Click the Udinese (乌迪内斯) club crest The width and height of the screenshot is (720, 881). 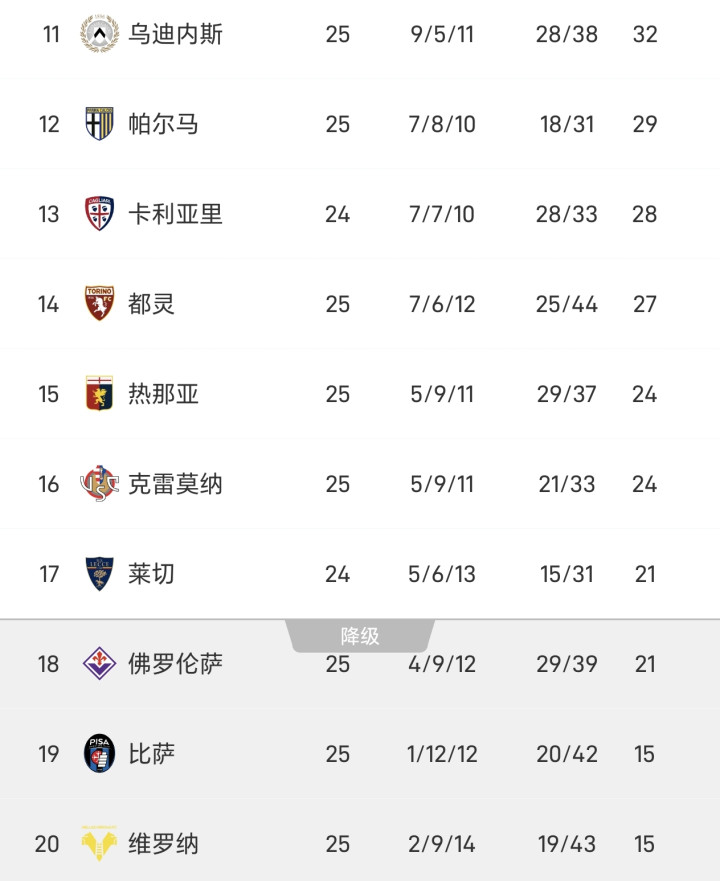[x=99, y=34]
